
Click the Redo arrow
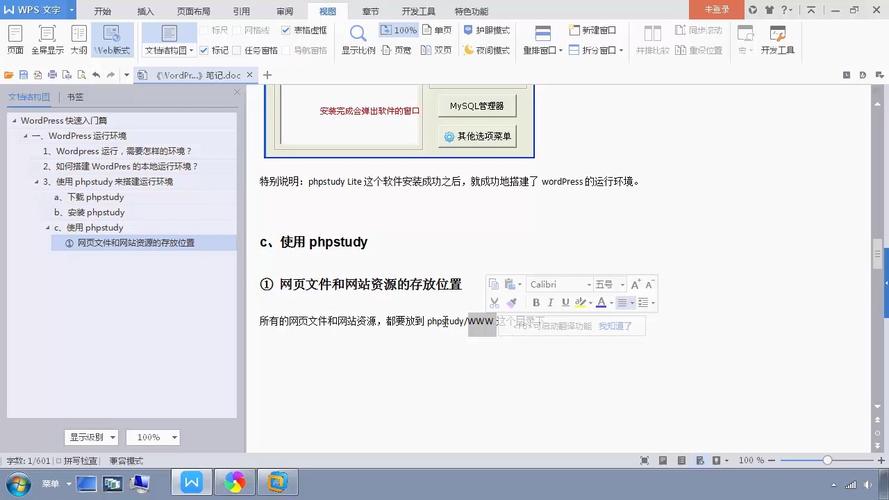point(111,75)
